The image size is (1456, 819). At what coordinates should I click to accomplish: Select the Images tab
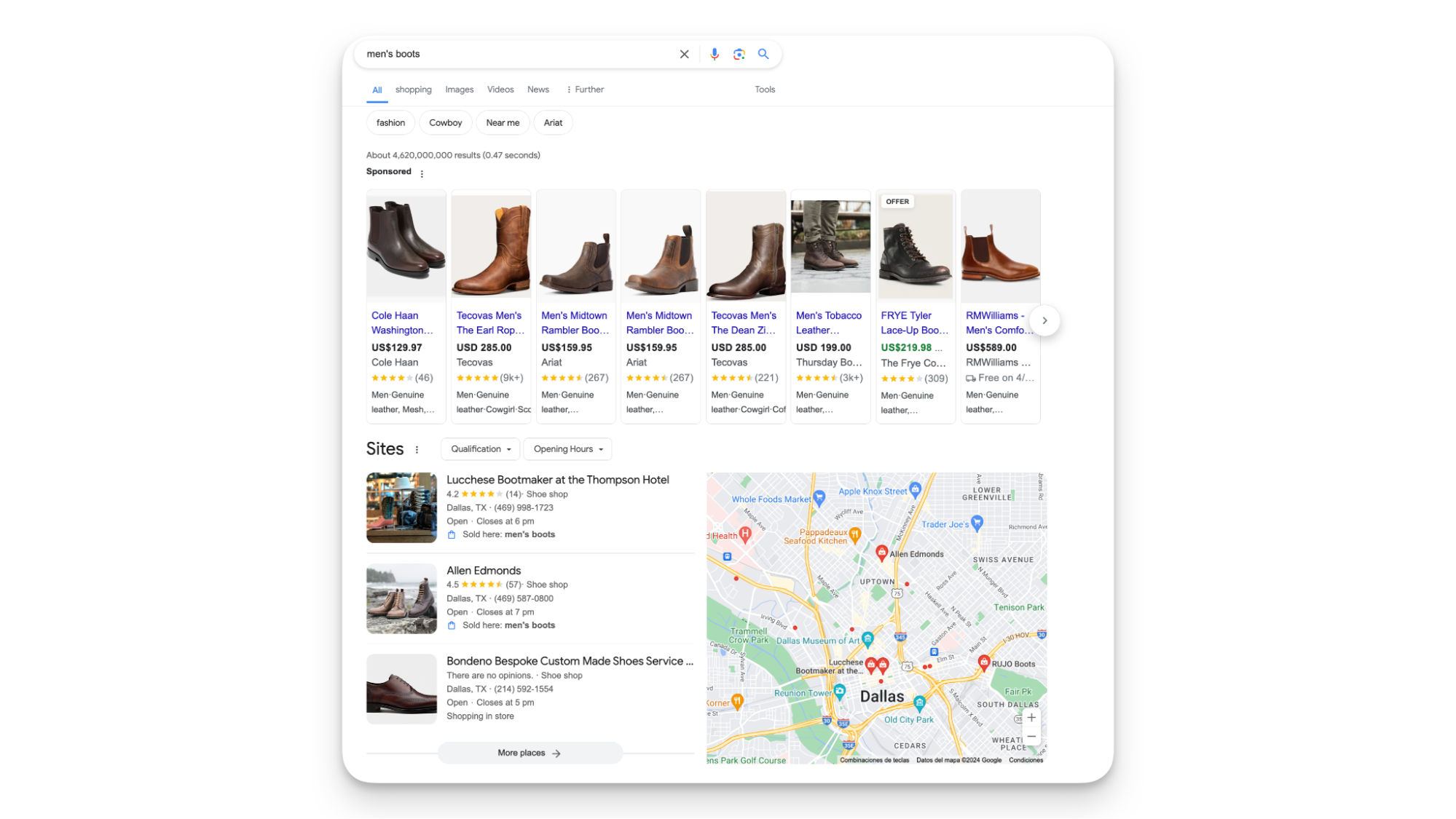click(459, 89)
